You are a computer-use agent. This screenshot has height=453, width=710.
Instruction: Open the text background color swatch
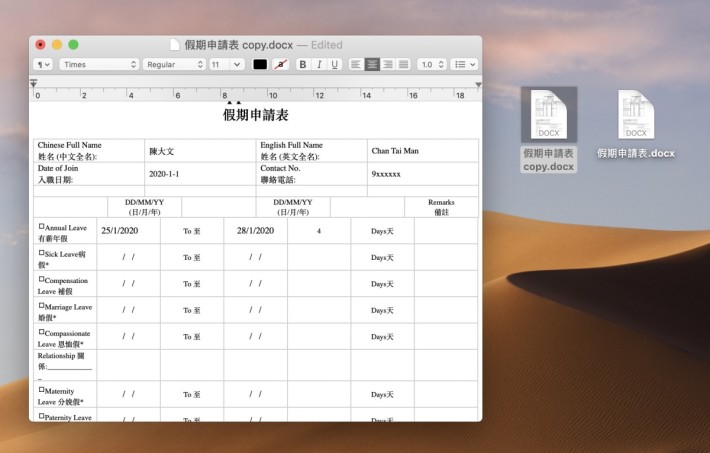coord(281,65)
